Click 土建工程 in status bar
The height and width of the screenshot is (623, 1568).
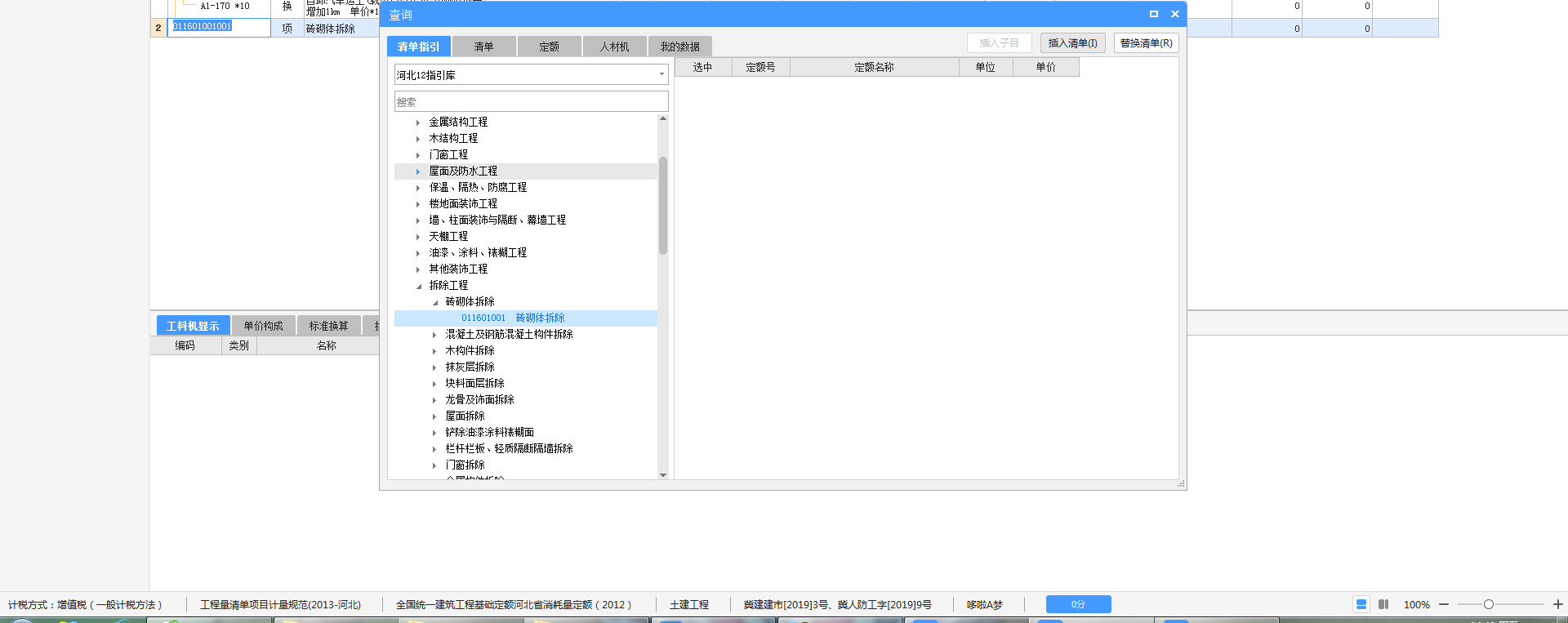(689, 605)
